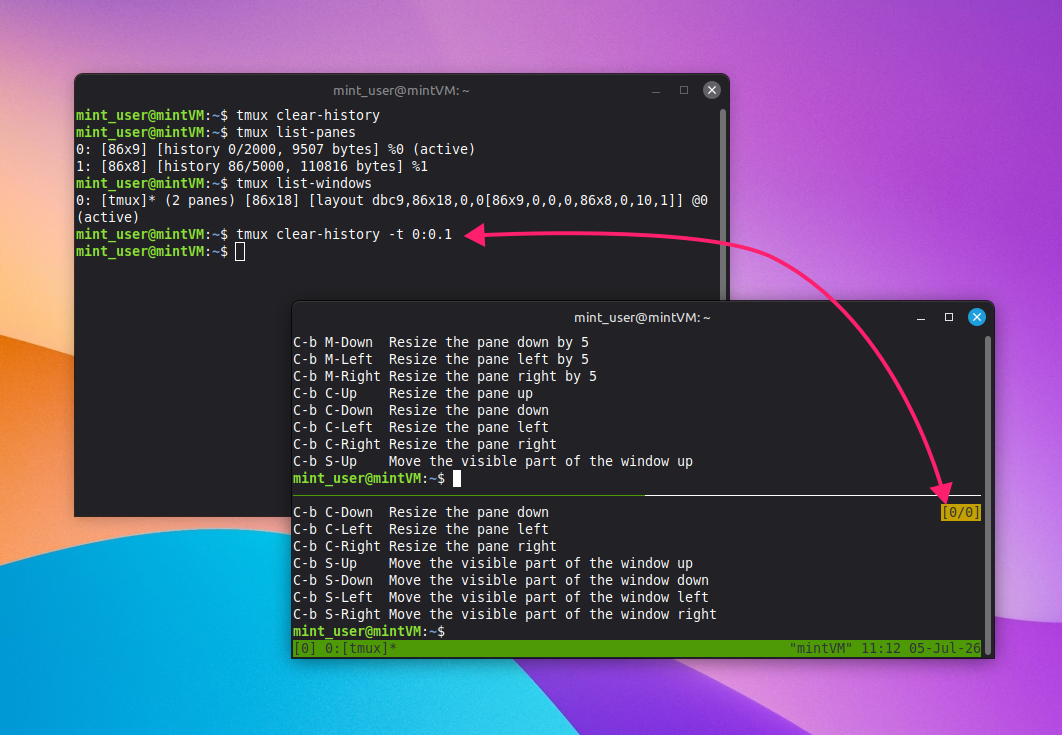The width and height of the screenshot is (1062, 735).
Task: Close the front tmux terminal window
Action: click(x=977, y=317)
